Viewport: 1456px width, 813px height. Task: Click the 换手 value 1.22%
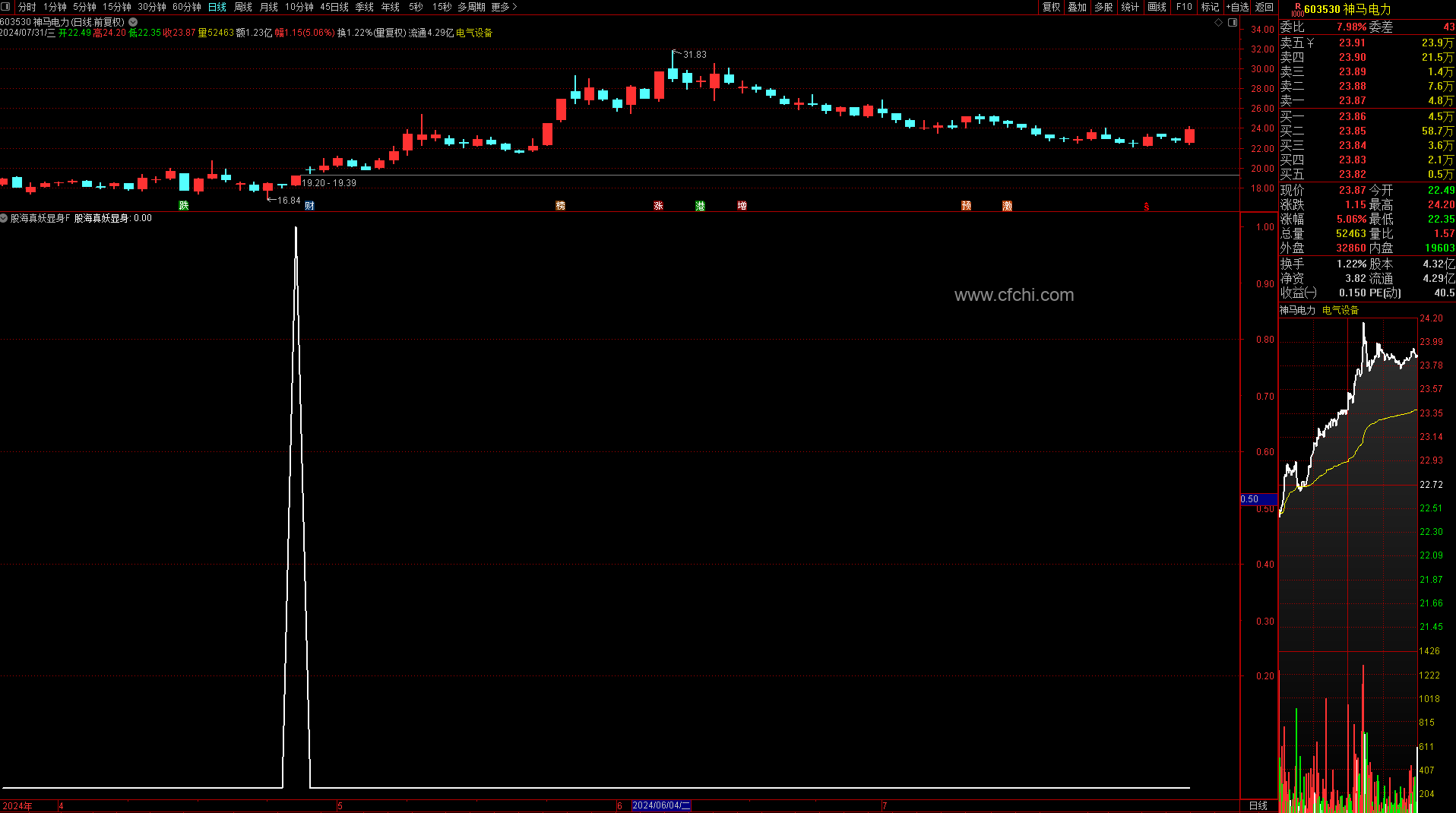(1352, 264)
